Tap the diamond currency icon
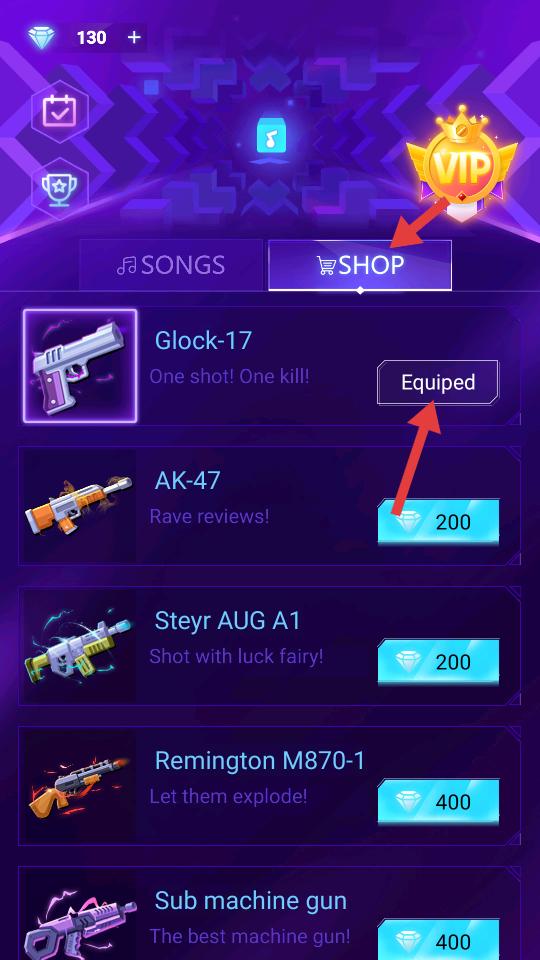Viewport: 540px width, 960px height. pos(42,37)
